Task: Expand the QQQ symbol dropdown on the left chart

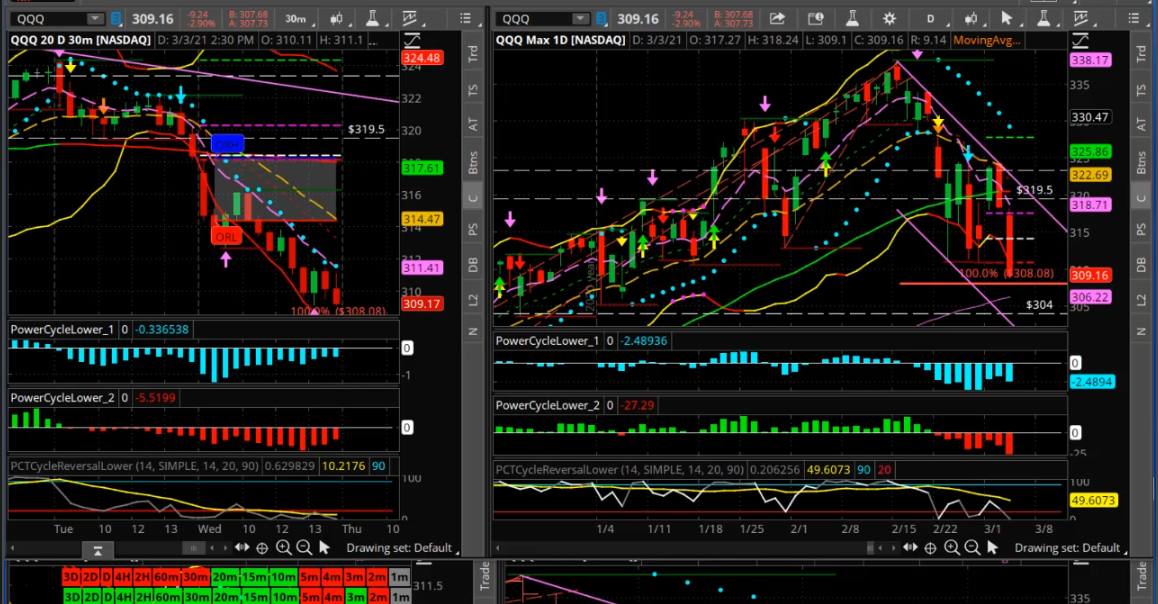Action: (95, 18)
